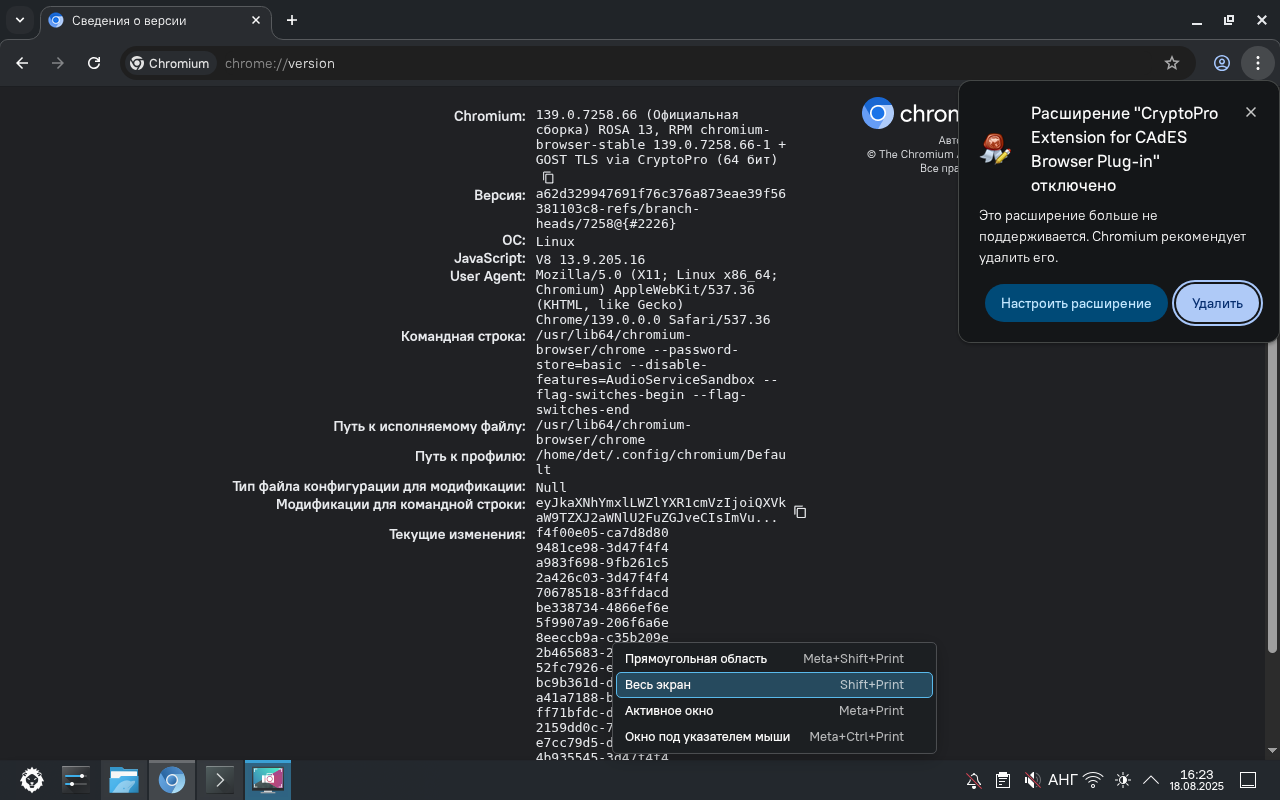
Task: Open the Chromium three-dot menu
Action: coord(1257,63)
